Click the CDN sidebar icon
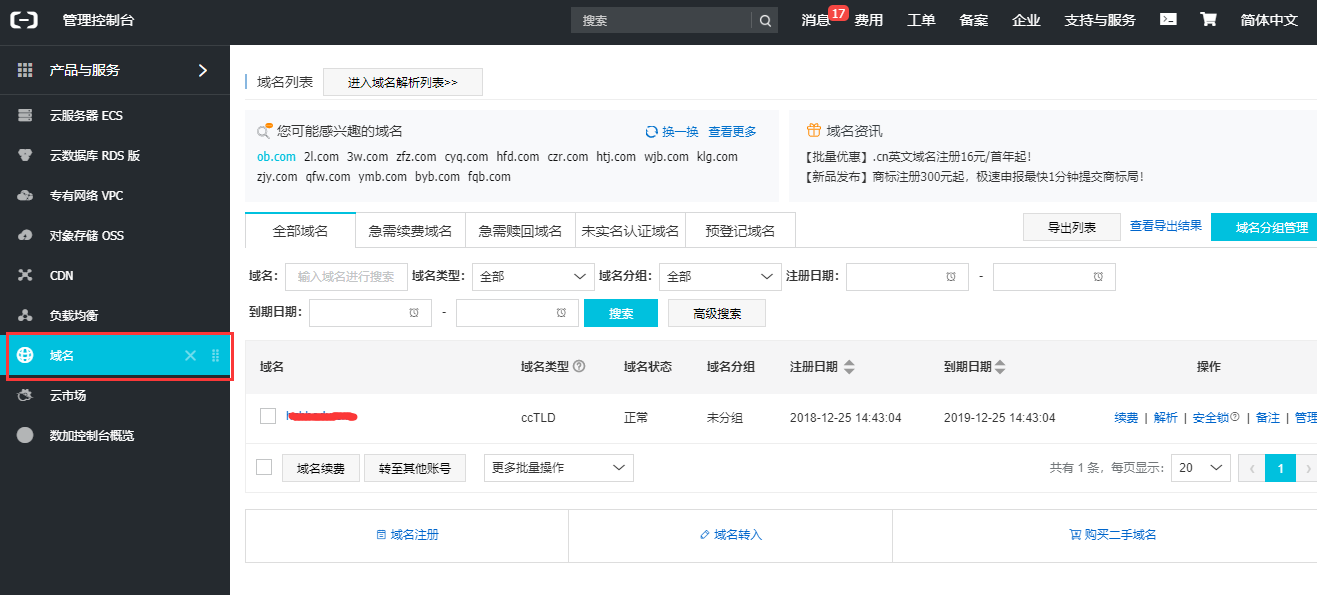 pos(26,275)
